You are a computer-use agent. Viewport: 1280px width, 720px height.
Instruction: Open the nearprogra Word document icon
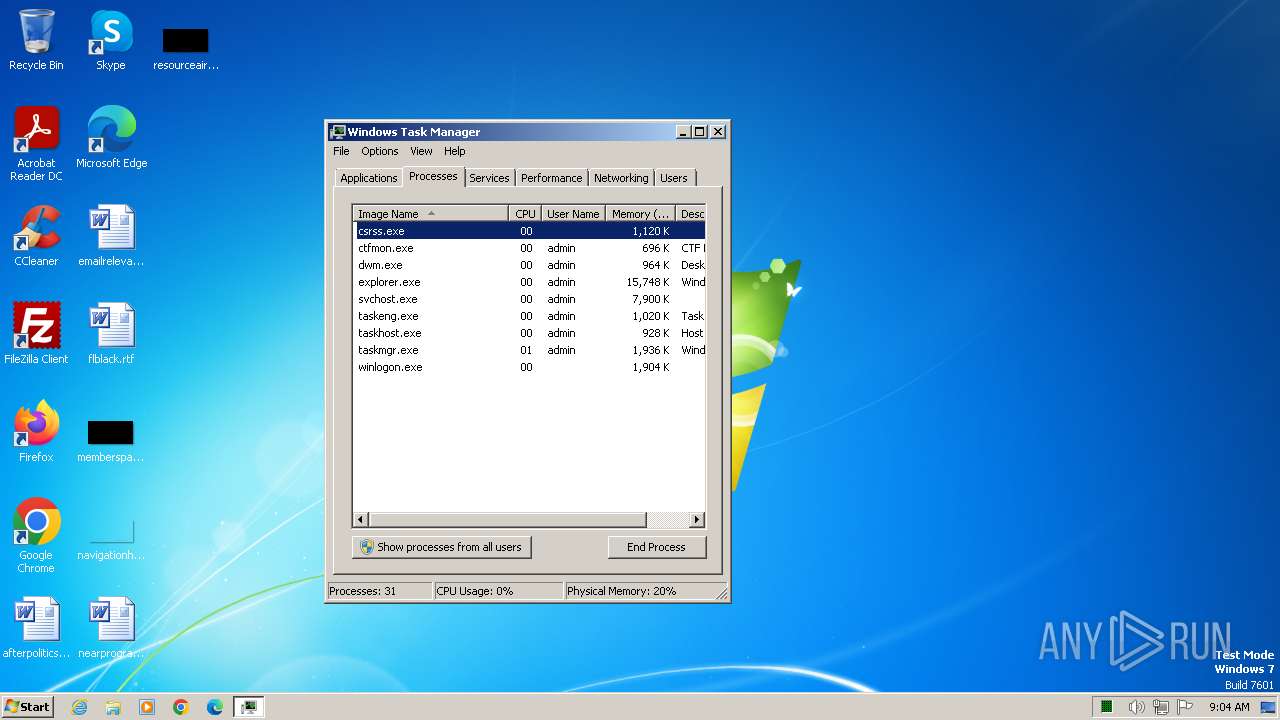tap(111, 628)
